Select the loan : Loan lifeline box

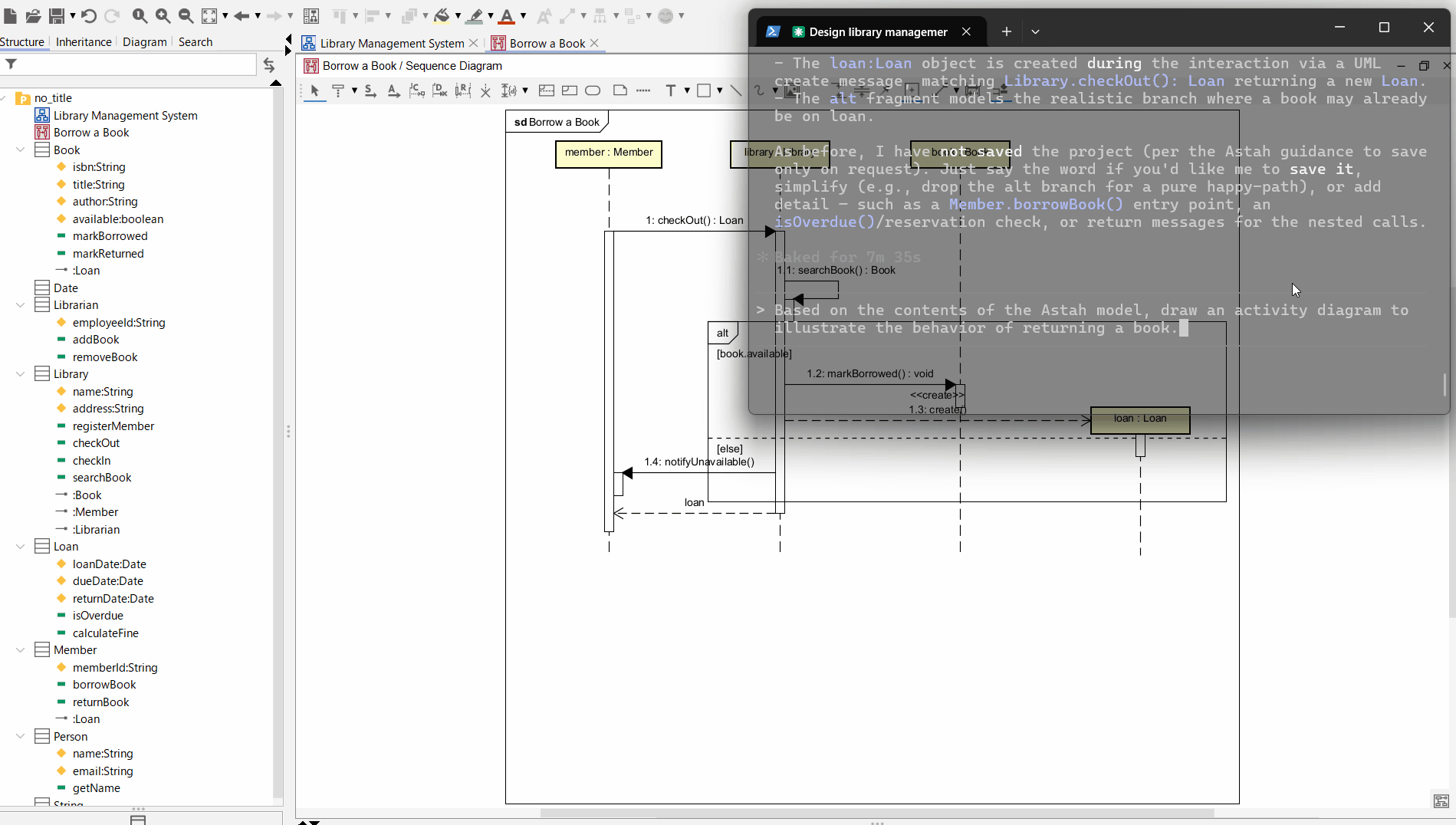point(1140,419)
